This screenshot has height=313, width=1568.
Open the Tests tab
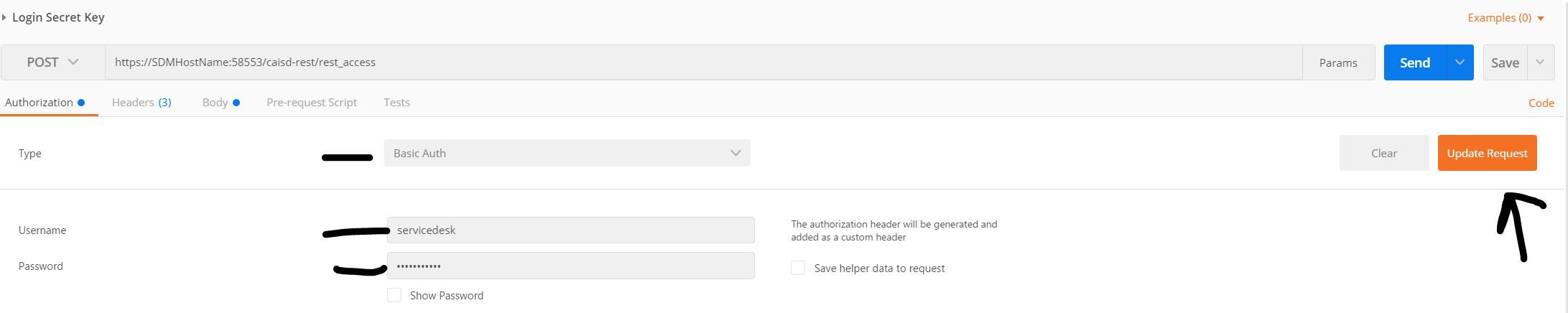(x=396, y=103)
